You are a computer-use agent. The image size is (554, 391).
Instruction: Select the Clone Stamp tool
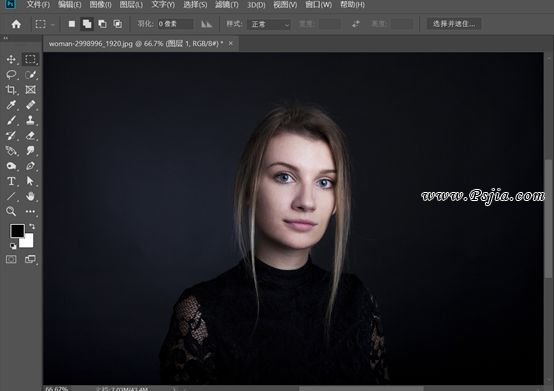(30, 120)
